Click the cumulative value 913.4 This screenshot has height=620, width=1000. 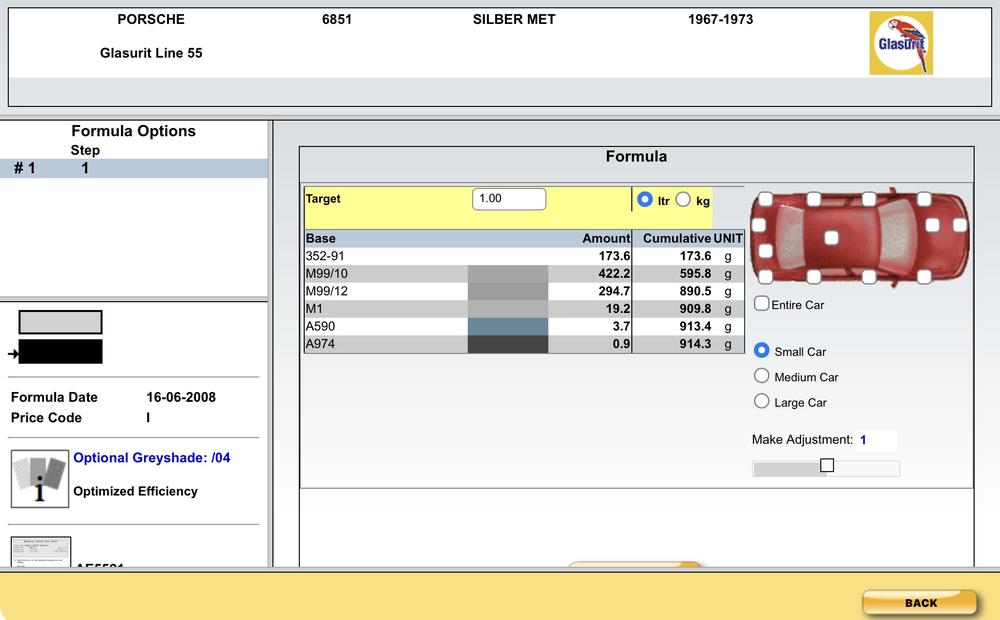695,327
